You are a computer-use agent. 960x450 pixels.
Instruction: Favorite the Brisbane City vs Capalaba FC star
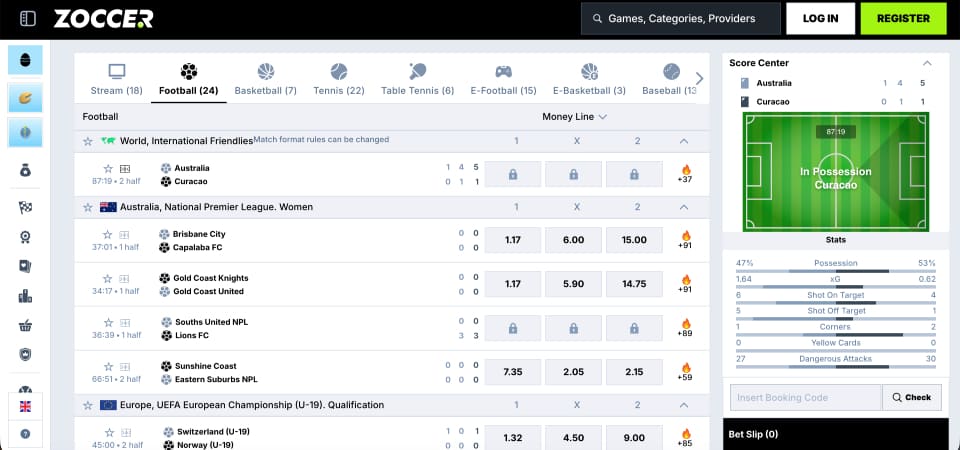108,234
